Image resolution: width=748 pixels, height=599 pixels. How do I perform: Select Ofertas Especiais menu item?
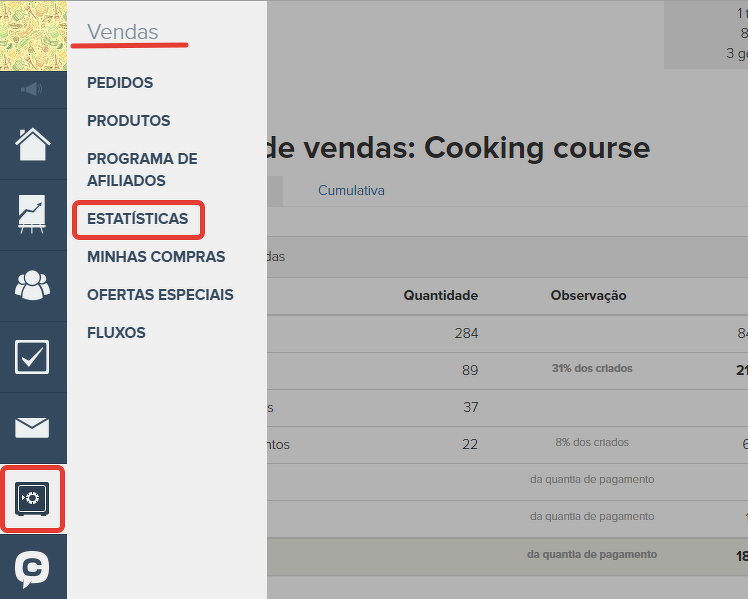(160, 295)
